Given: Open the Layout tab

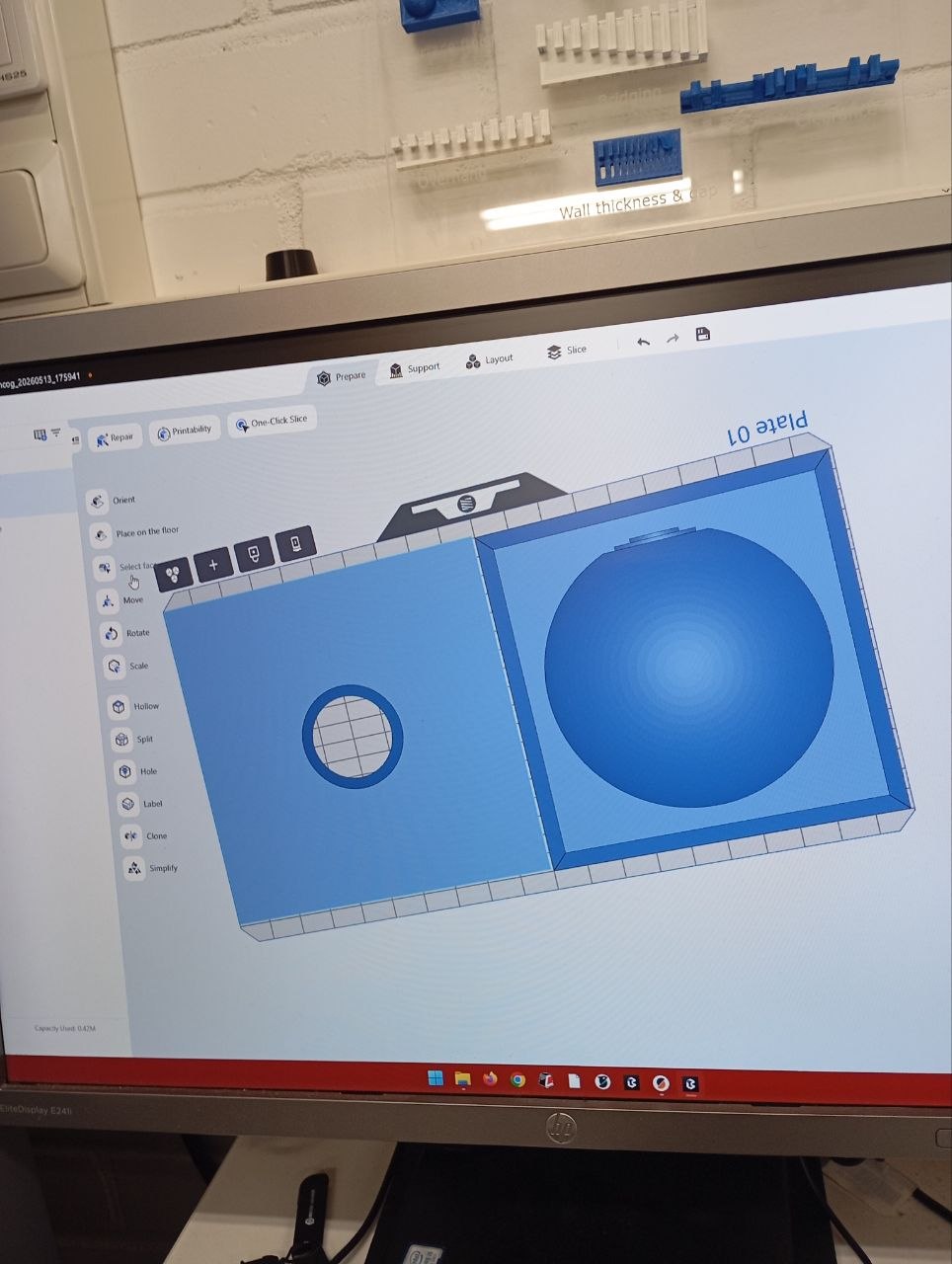Looking at the screenshot, I should coord(490,359).
